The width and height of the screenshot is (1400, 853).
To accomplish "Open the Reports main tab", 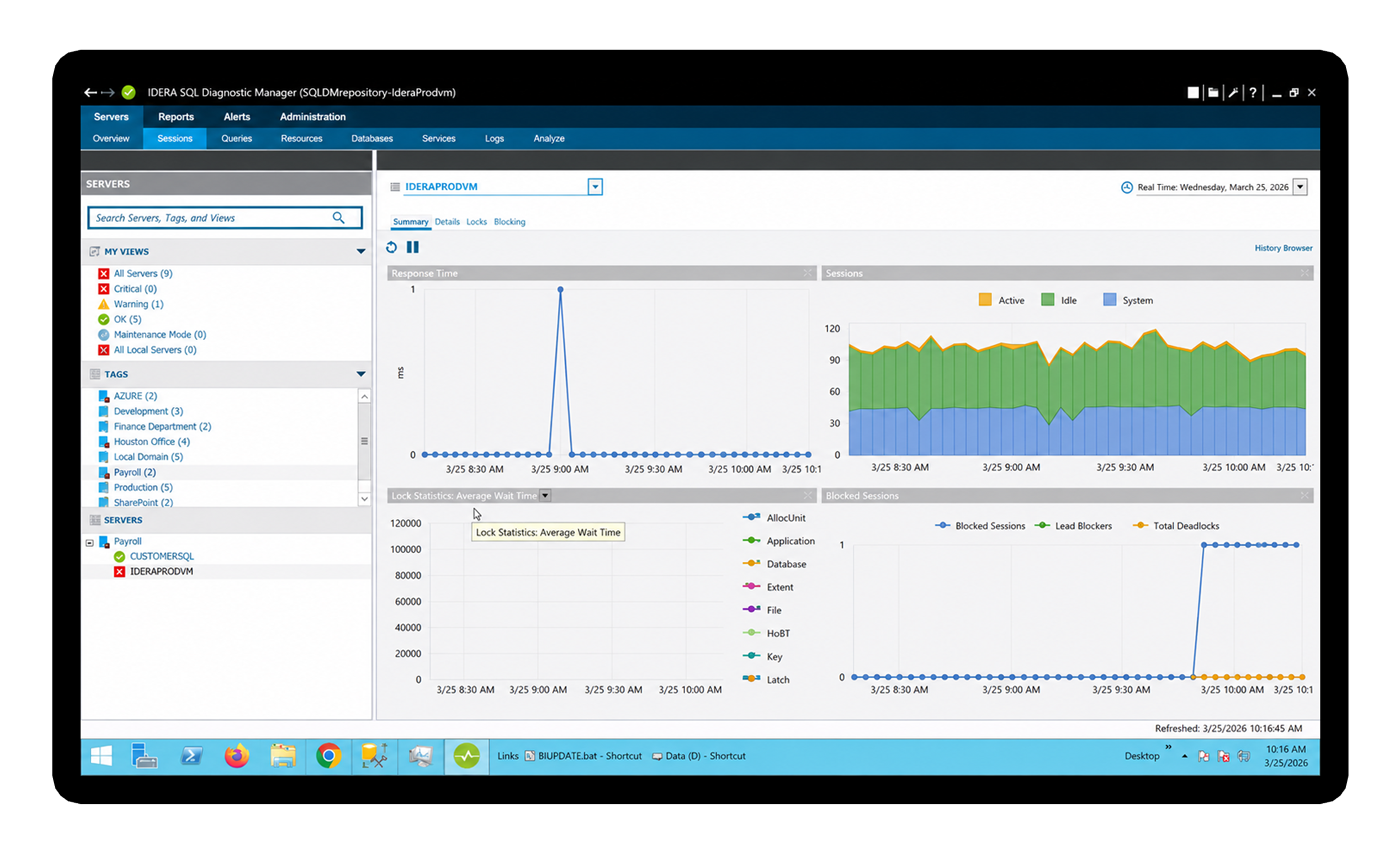I will pos(176,117).
